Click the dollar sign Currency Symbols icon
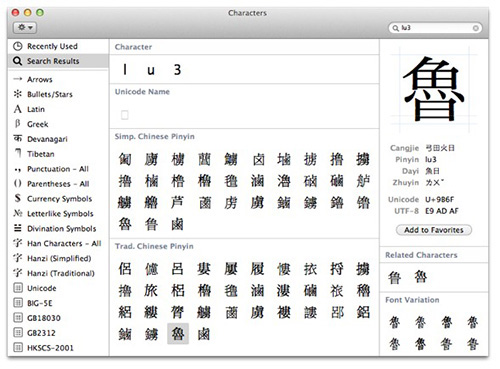Viewport: 500px width, 369px height. 17,198
